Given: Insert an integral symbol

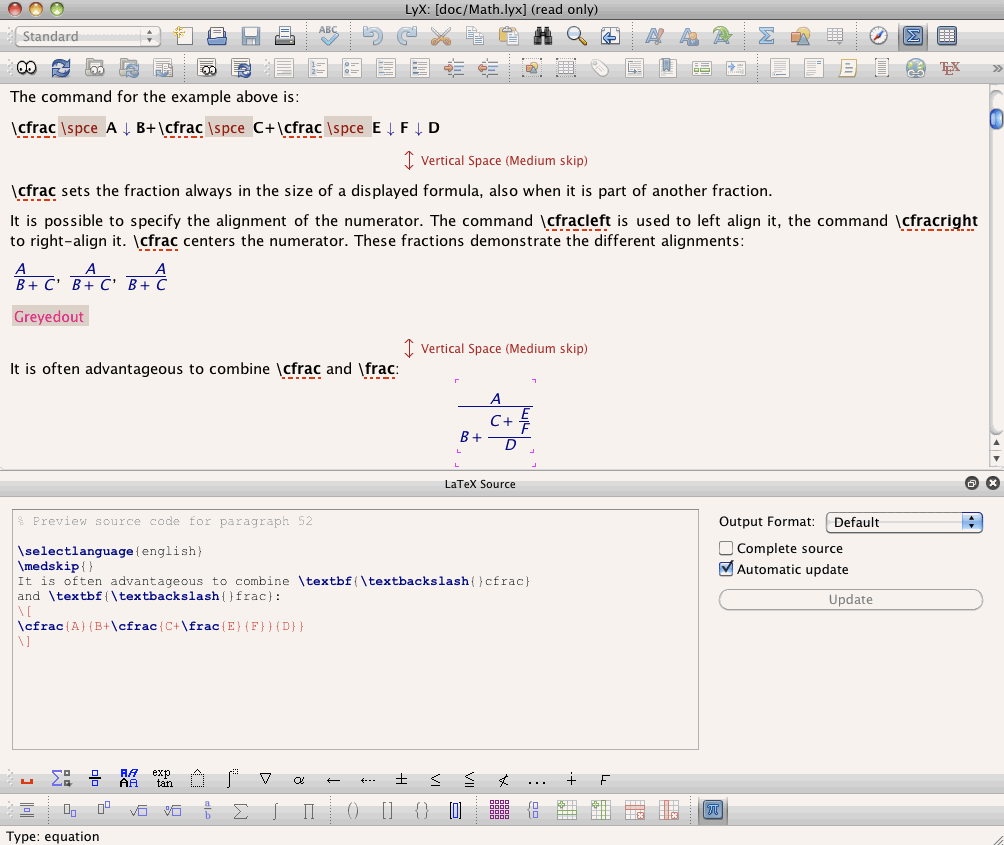Looking at the screenshot, I should click(275, 810).
